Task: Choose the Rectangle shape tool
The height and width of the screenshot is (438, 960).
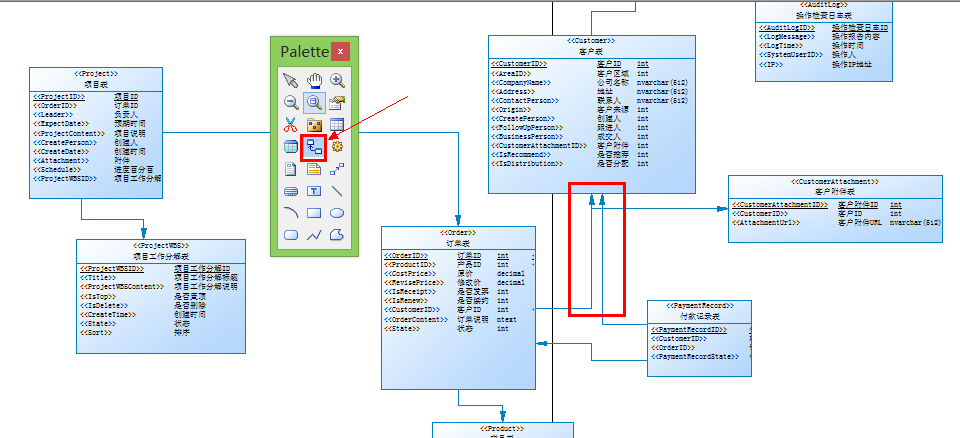Action: tap(314, 213)
